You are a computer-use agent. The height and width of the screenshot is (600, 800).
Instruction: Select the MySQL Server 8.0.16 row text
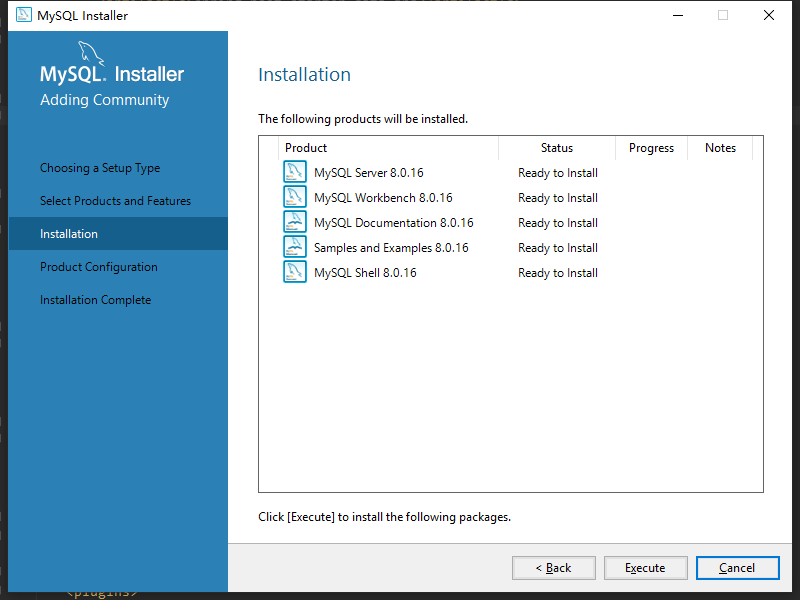tap(368, 173)
